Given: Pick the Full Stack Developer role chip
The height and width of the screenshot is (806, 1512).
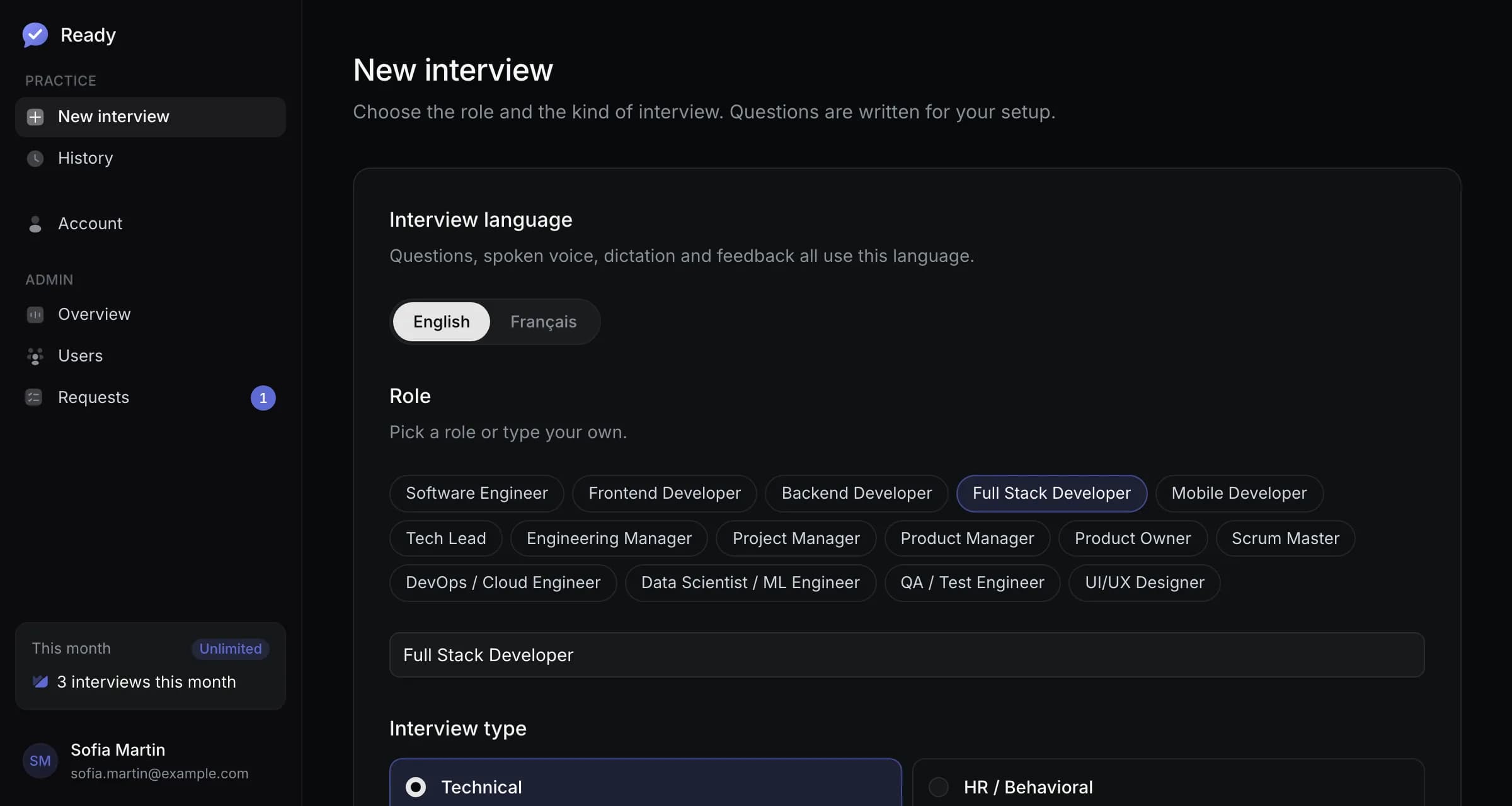Looking at the screenshot, I should pyautogui.click(x=1051, y=493).
